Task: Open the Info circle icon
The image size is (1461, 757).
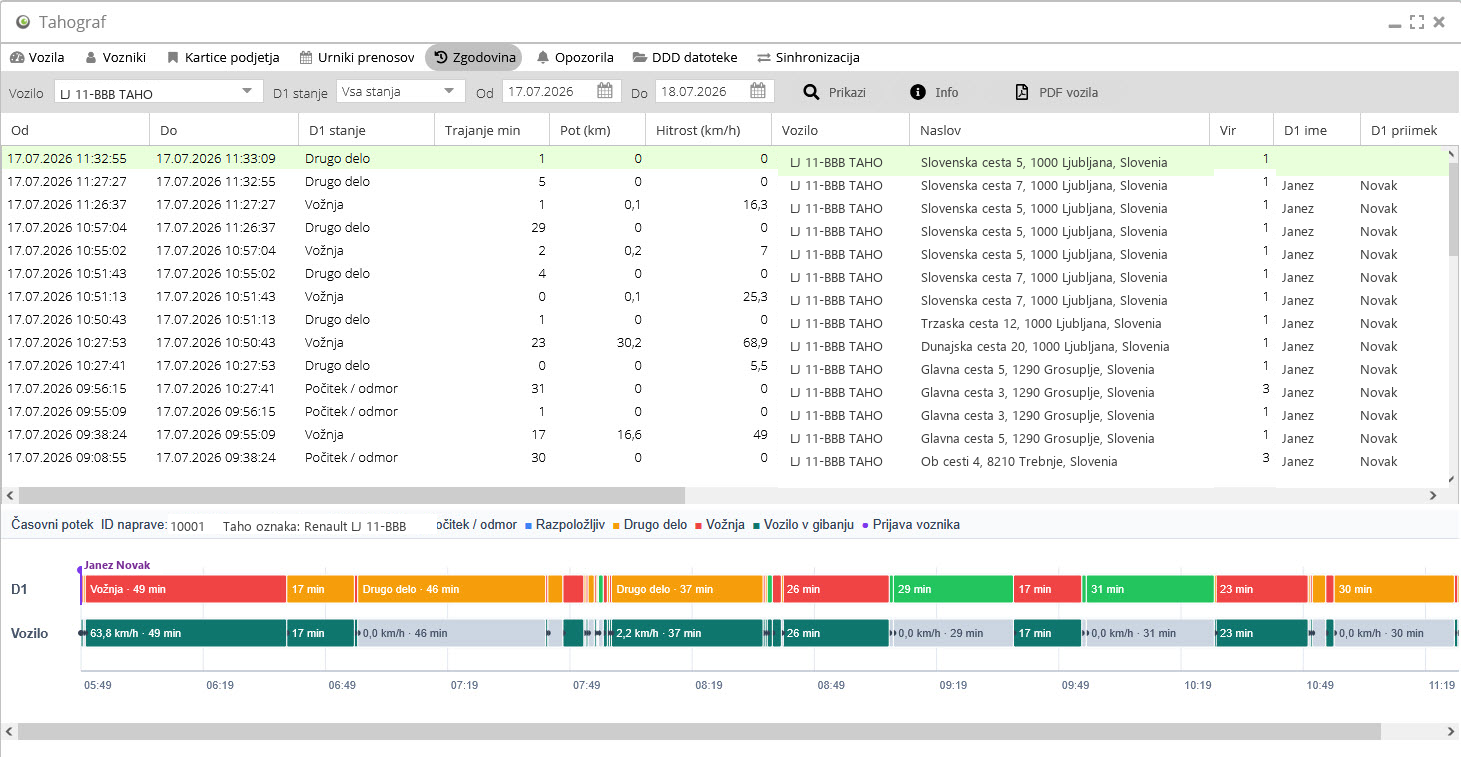Action: [x=918, y=92]
